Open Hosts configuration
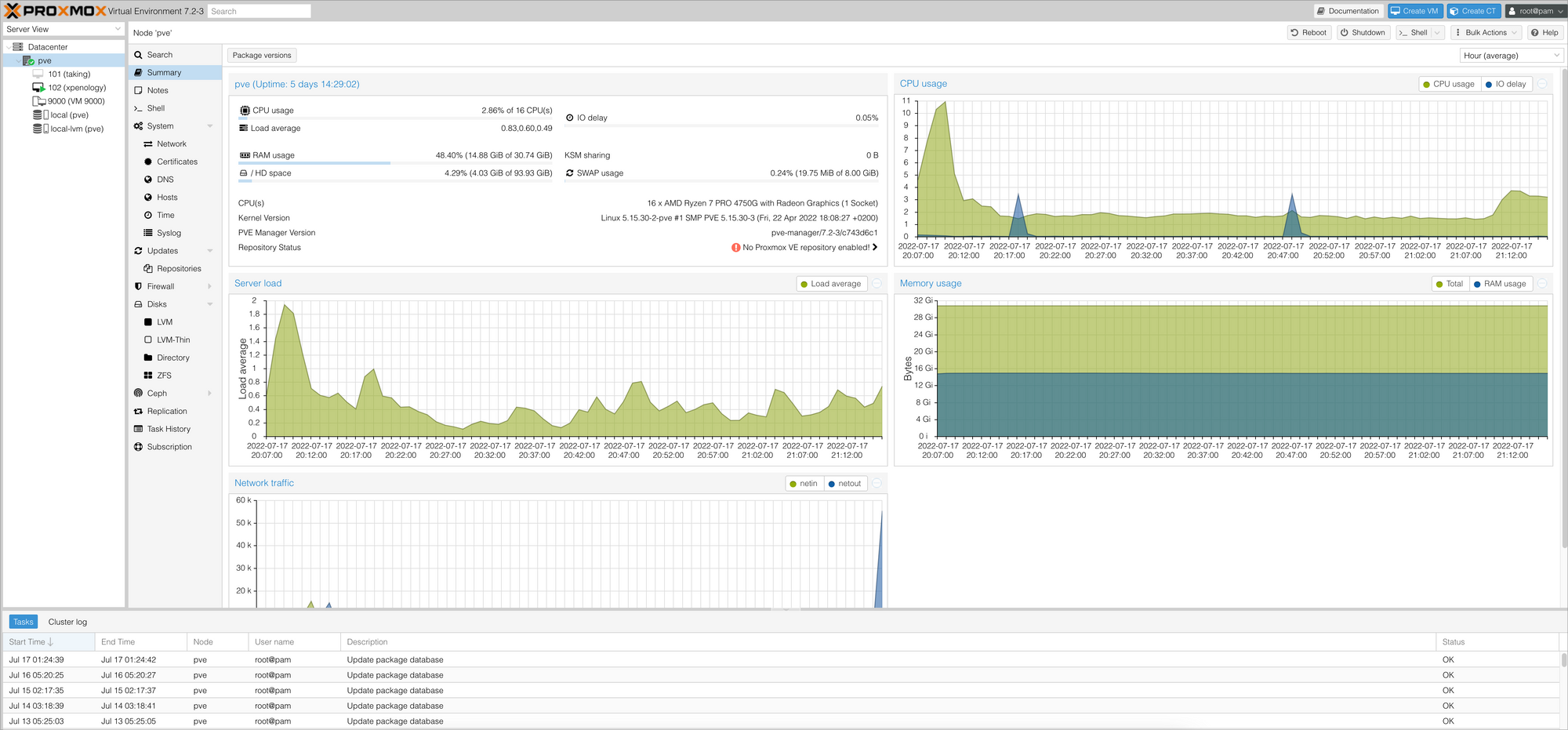This screenshot has width=1568, height=730. [x=167, y=198]
